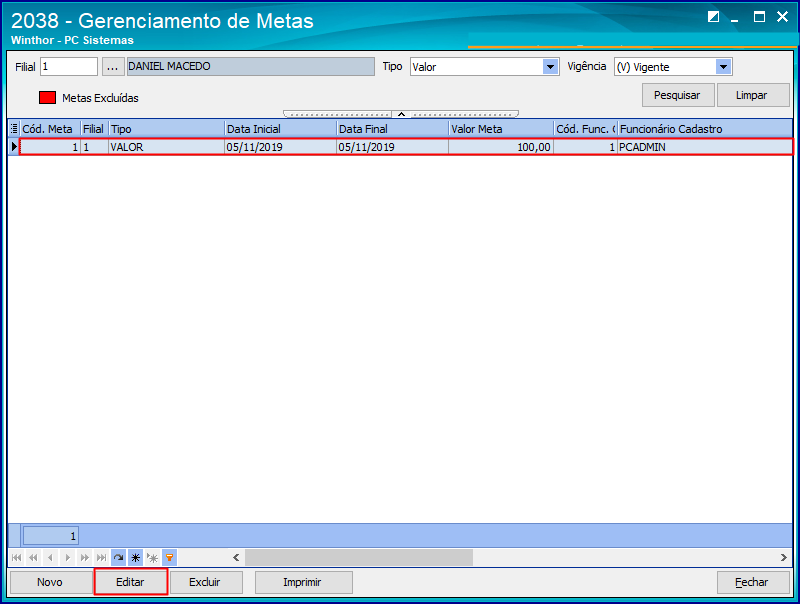The height and width of the screenshot is (604, 800).
Task: Sort by Cód. Meta column header
Action: coord(50,129)
